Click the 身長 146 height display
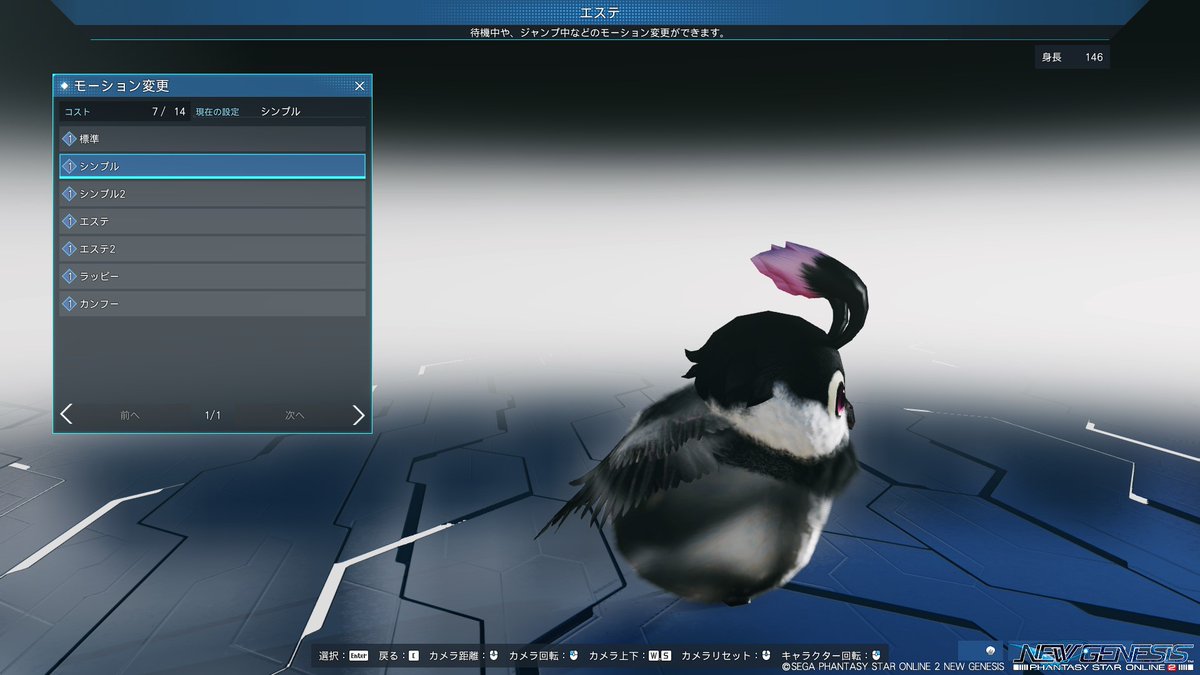 [1072, 57]
